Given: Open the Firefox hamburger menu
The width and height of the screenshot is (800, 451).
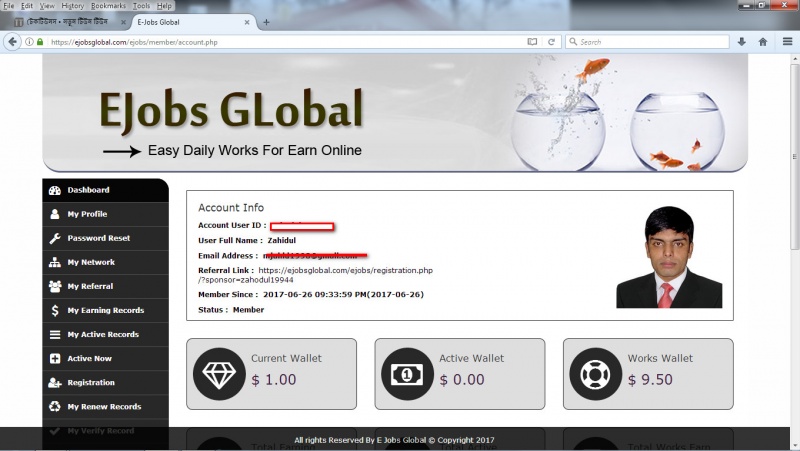Looking at the screenshot, I should pos(787,42).
